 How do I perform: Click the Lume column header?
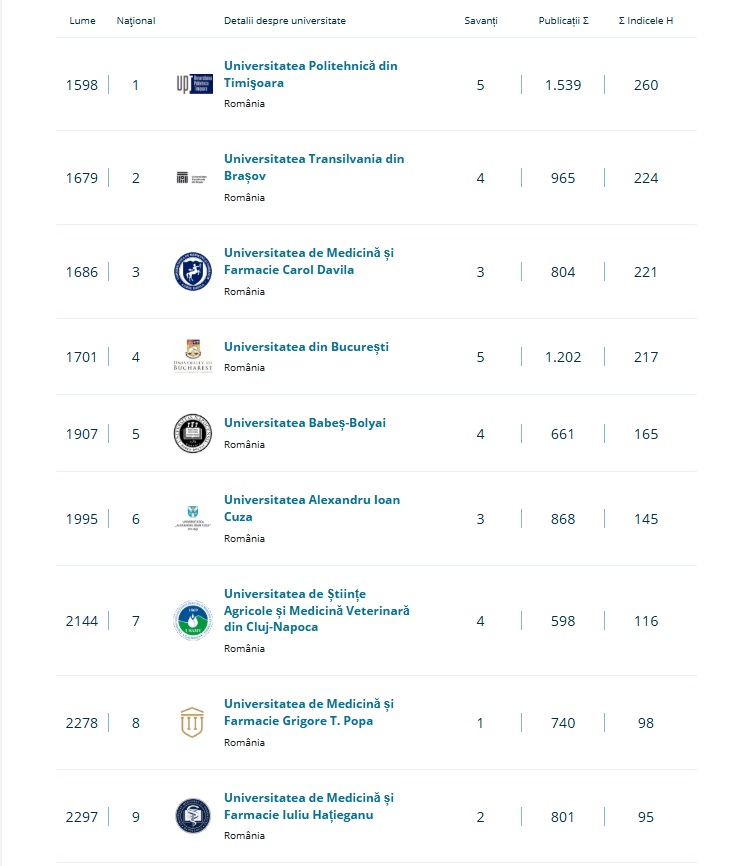pos(82,21)
